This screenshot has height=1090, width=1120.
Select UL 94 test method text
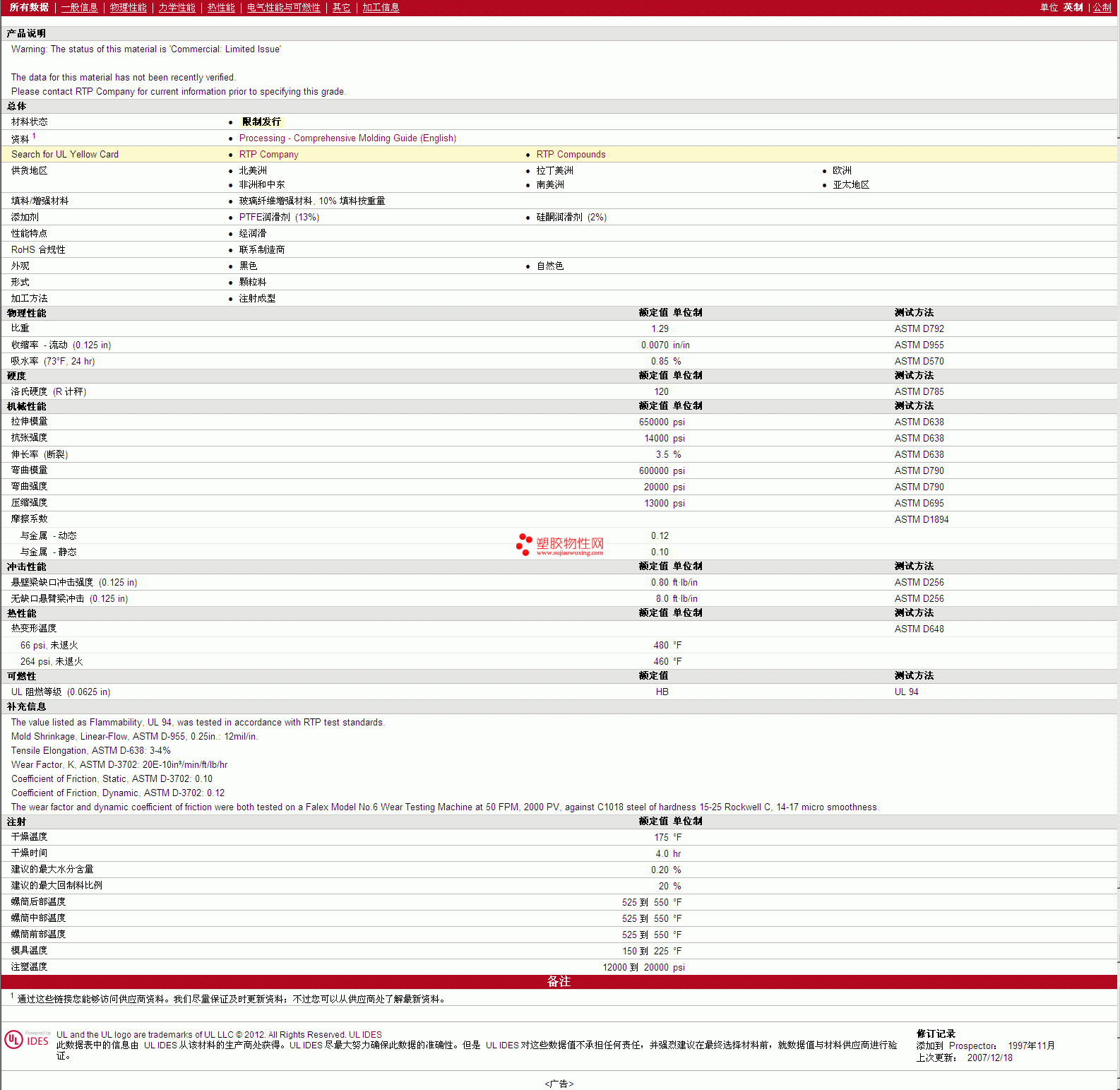pyautogui.click(x=906, y=692)
